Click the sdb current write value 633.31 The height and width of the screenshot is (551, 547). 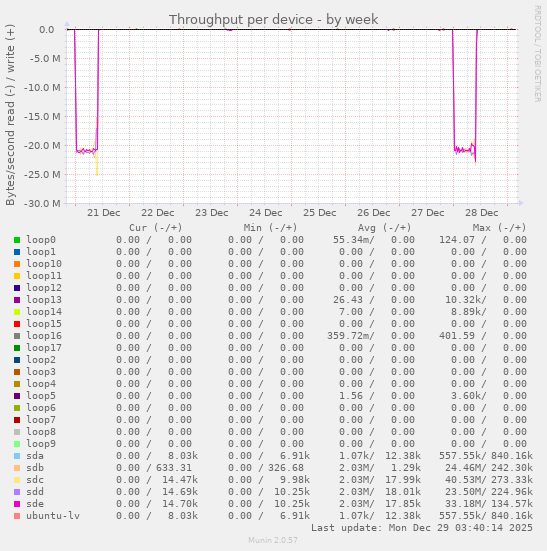174,468
